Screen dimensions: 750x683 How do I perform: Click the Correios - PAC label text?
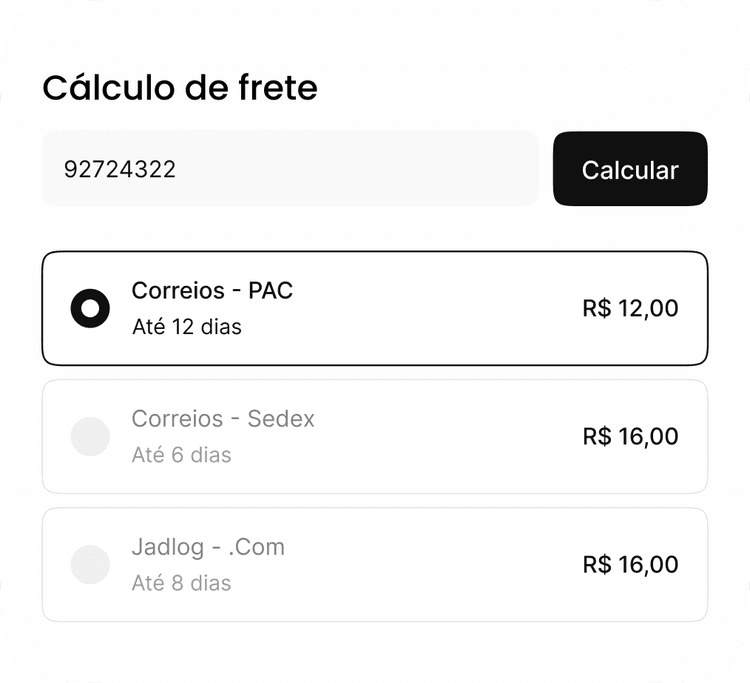pyautogui.click(x=212, y=291)
